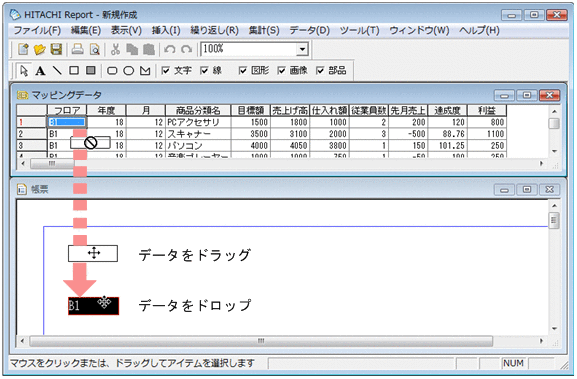Toggle the 部品 checkbox
The image size is (577, 379).
coord(320,70)
